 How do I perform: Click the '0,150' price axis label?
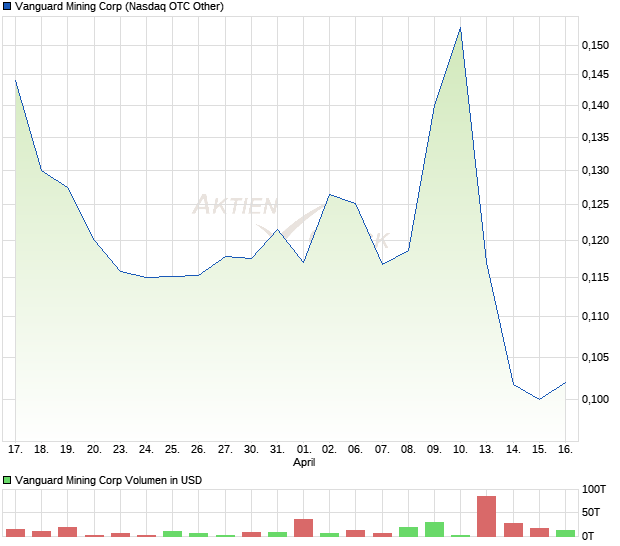click(x=595, y=45)
